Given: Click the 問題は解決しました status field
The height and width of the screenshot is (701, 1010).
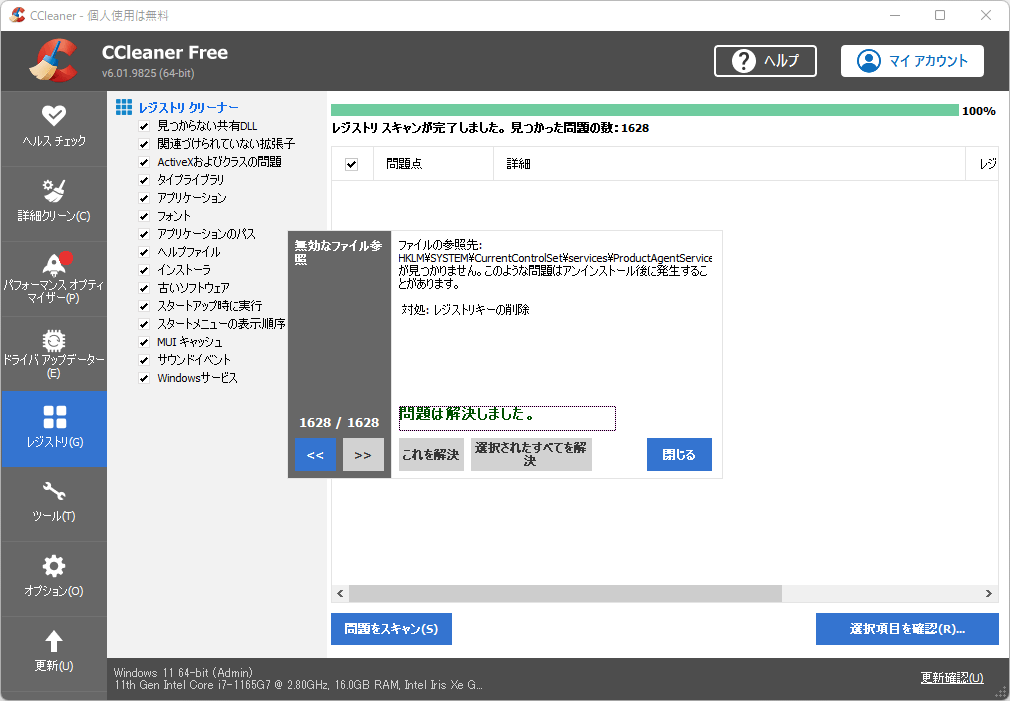Looking at the screenshot, I should pyautogui.click(x=507, y=418).
